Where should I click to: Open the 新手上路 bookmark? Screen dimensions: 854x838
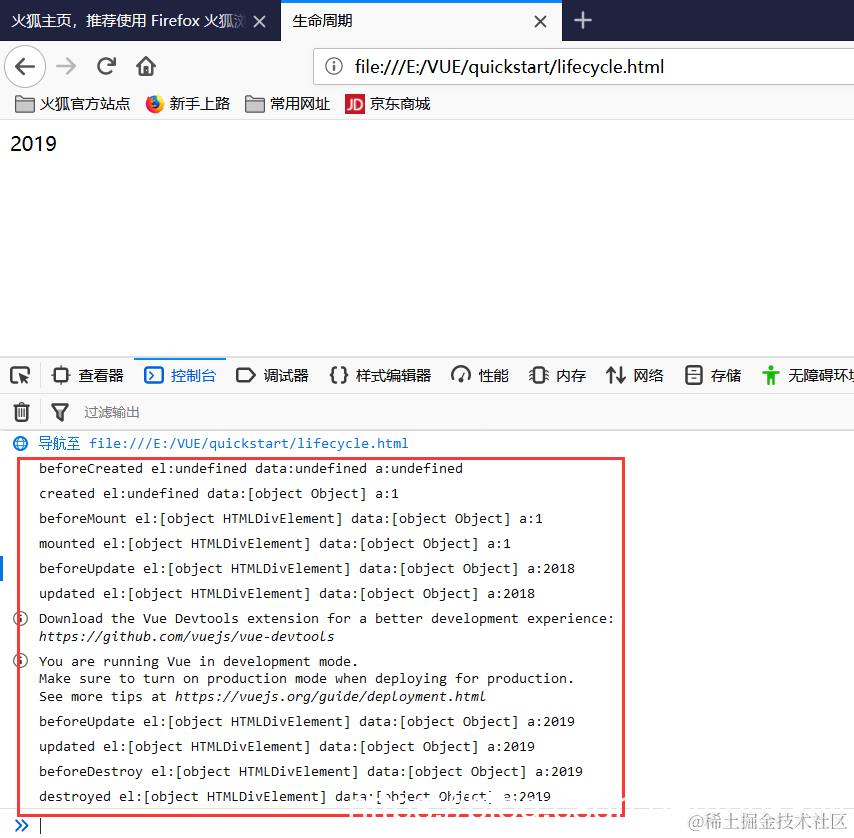(x=188, y=103)
